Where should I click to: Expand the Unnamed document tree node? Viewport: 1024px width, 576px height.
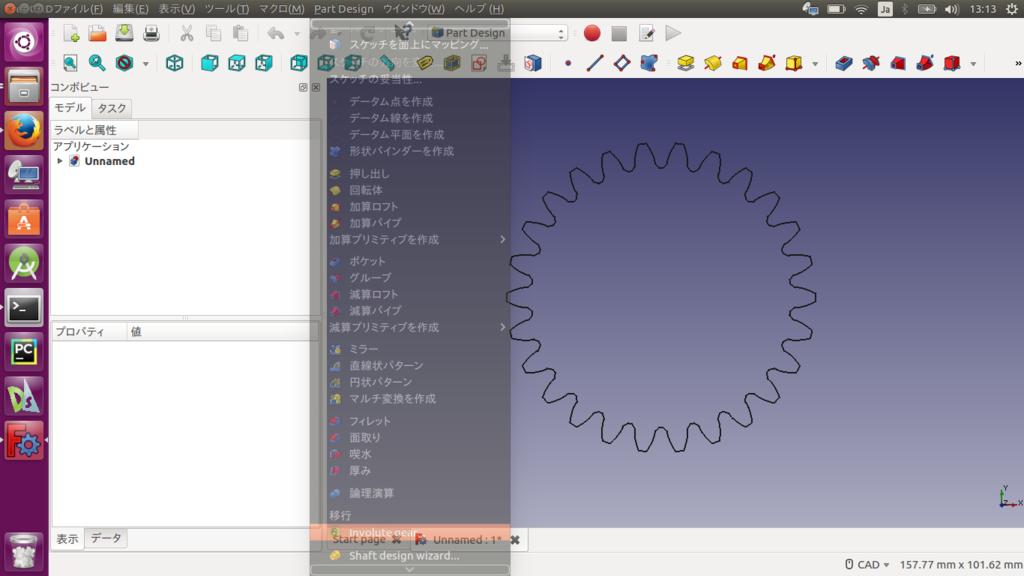click(59, 161)
